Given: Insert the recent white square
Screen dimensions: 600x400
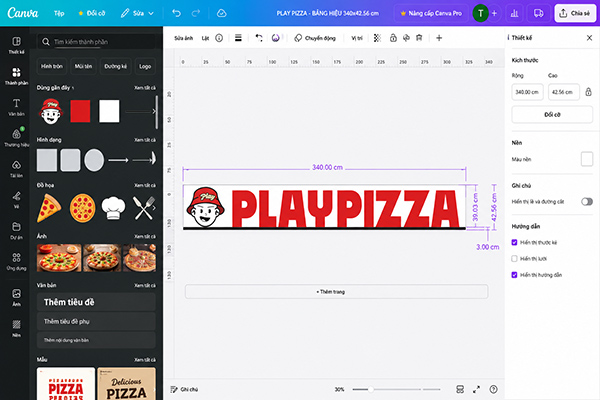Looking at the screenshot, I should 109,111.
